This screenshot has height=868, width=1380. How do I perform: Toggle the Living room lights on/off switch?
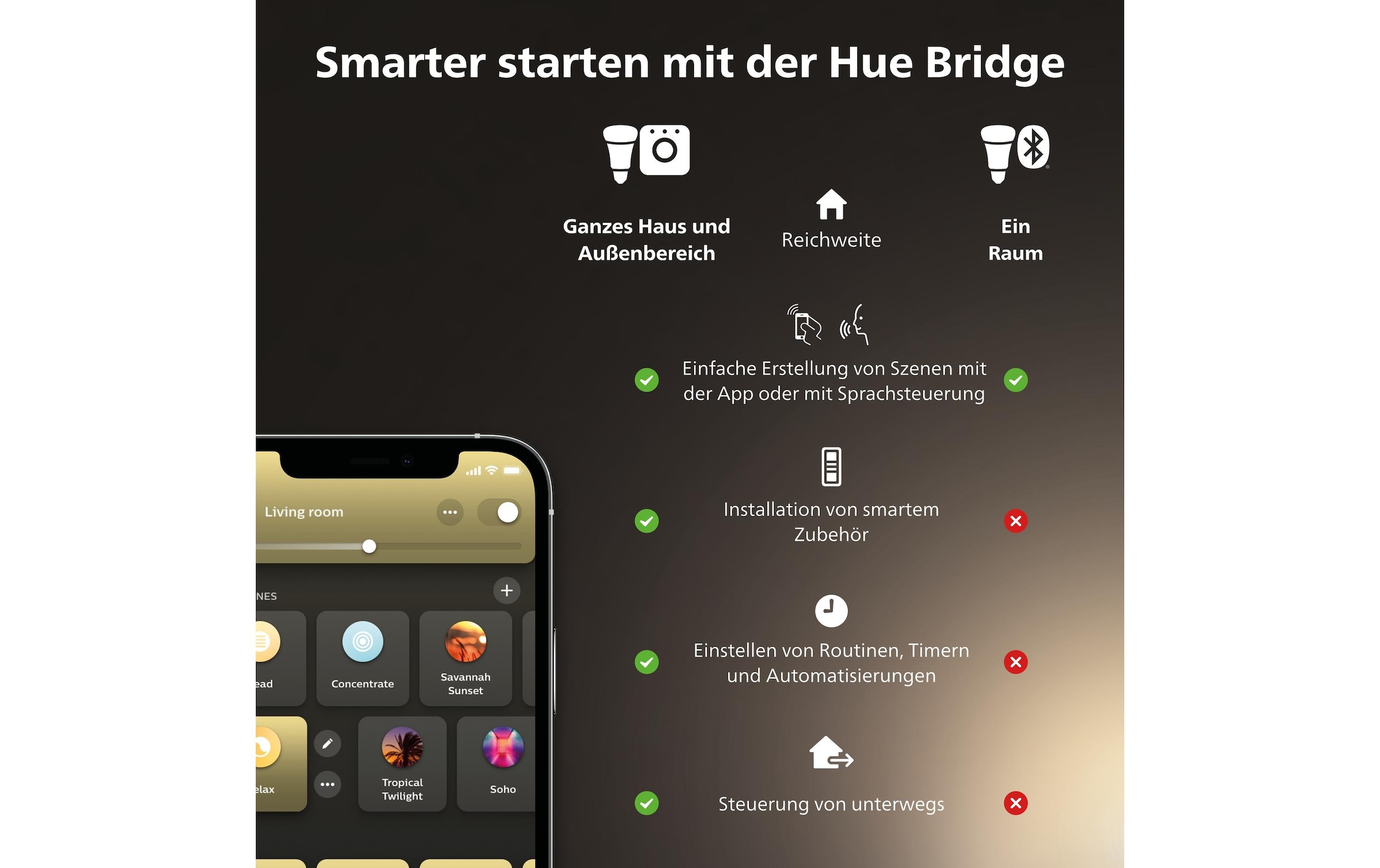(x=508, y=511)
